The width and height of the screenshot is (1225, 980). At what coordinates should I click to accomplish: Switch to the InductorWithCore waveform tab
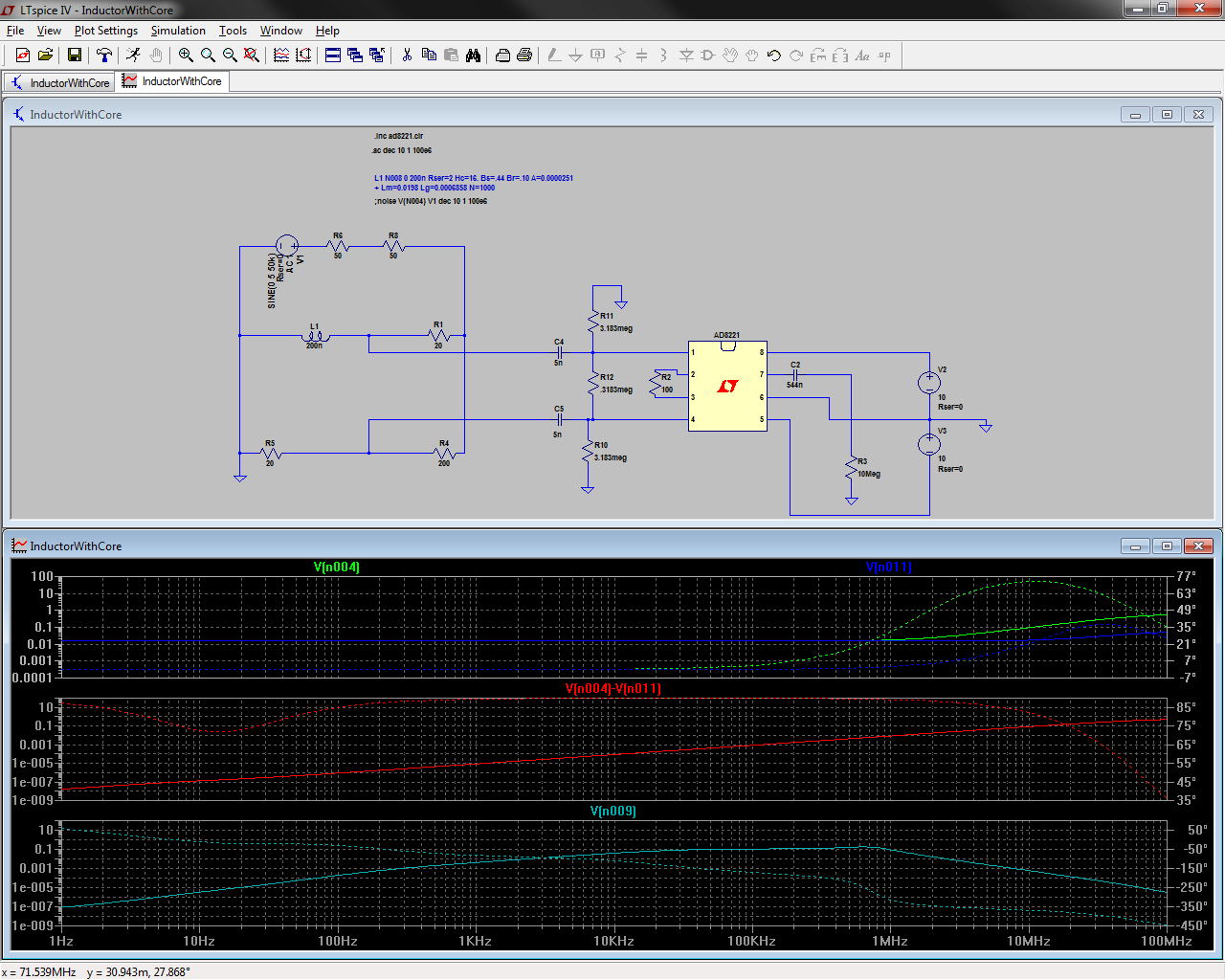coord(172,81)
